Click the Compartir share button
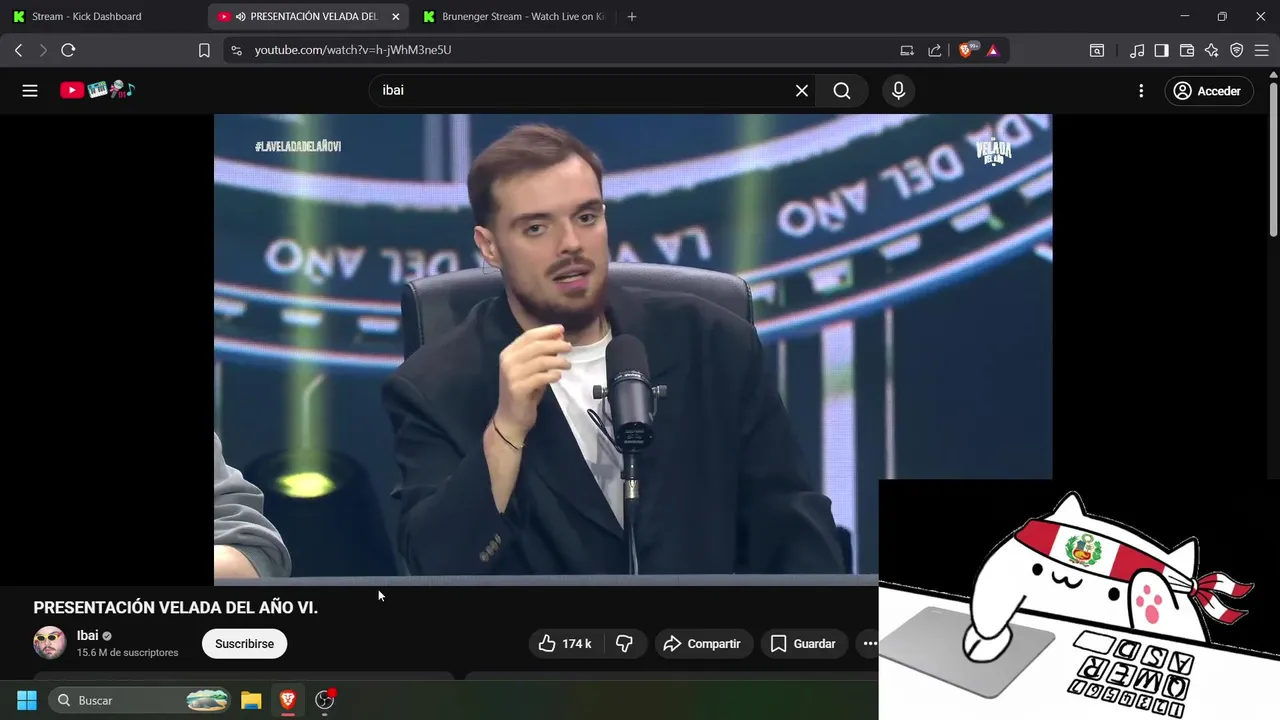 [703, 643]
